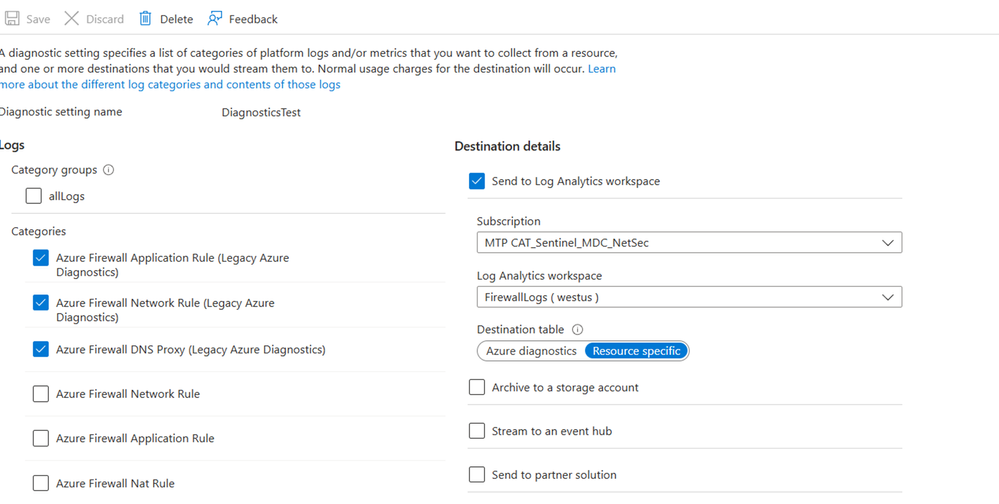
Task: Click the Save disk icon
Action: (x=12, y=19)
